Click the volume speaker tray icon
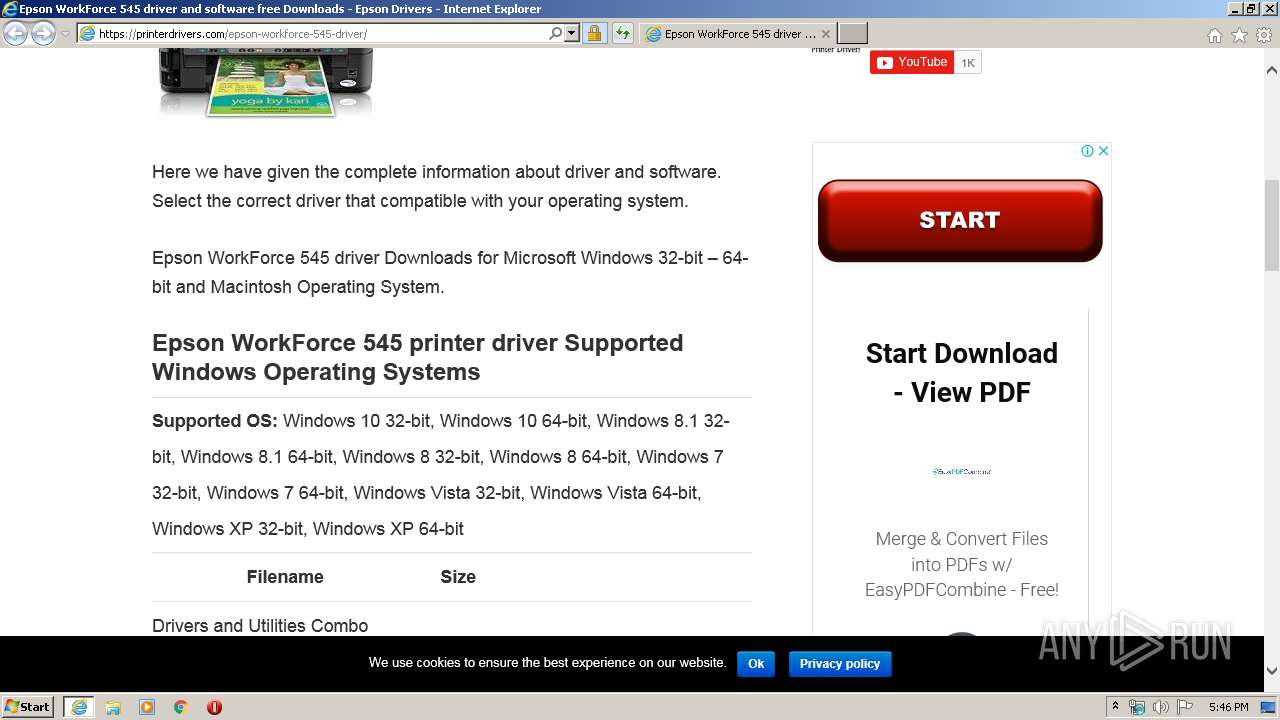Screen dimensions: 1280x720 1160,707
